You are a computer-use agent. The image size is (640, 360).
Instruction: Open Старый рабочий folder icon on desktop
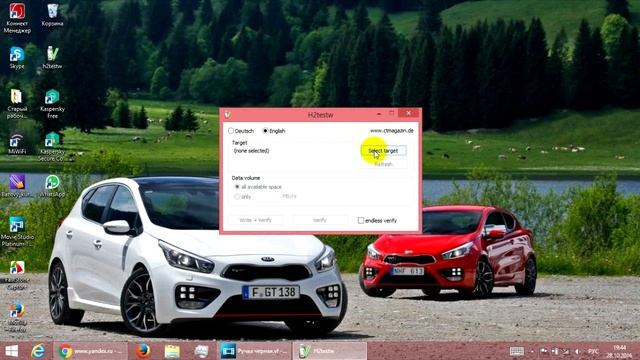point(17,104)
